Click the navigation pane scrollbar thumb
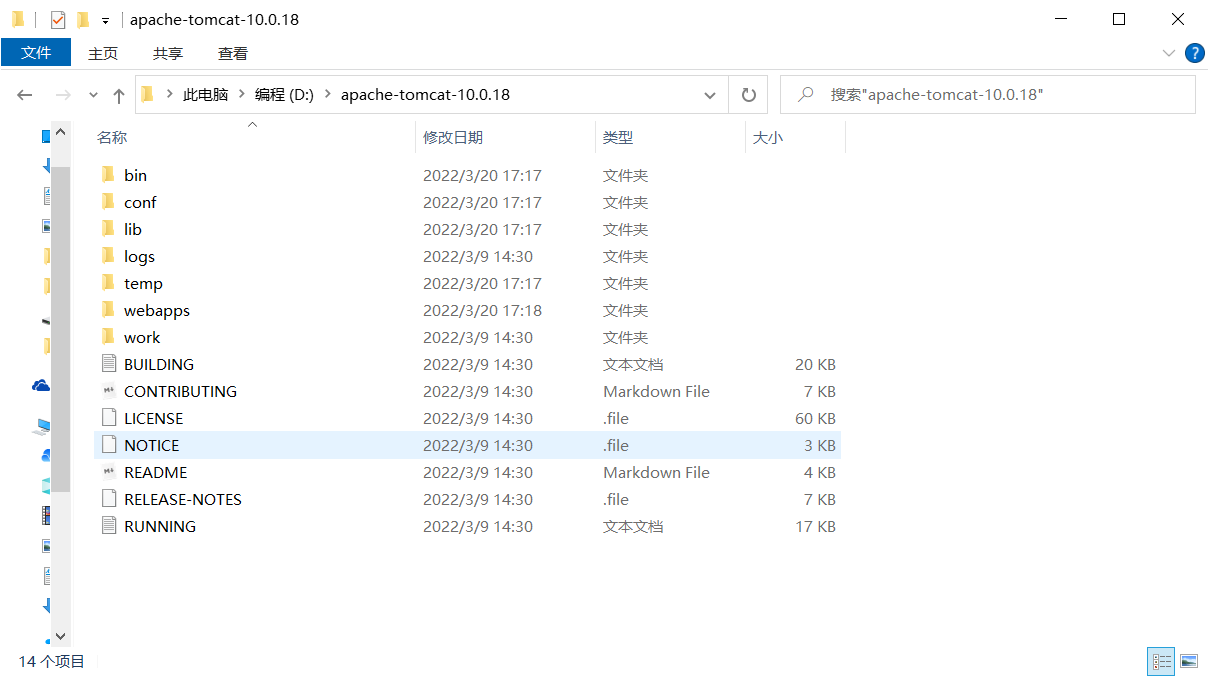This screenshot has width=1209, height=677. (x=60, y=329)
